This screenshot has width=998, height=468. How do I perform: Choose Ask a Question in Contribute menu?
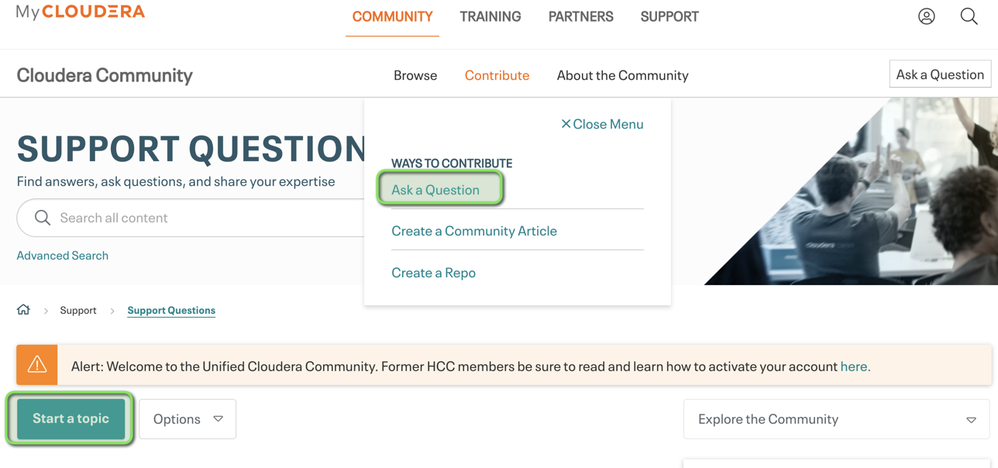pos(436,190)
